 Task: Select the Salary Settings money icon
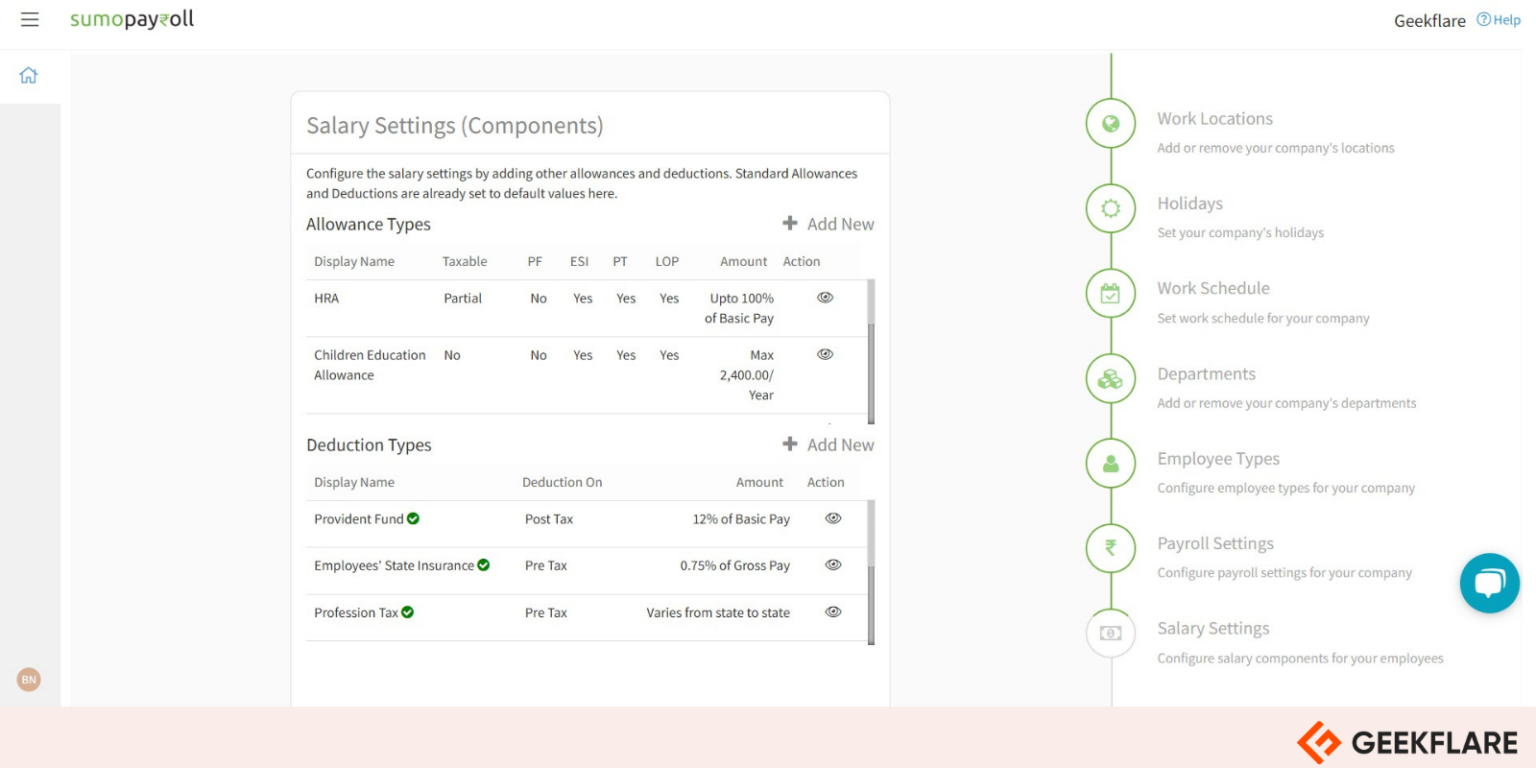1110,633
